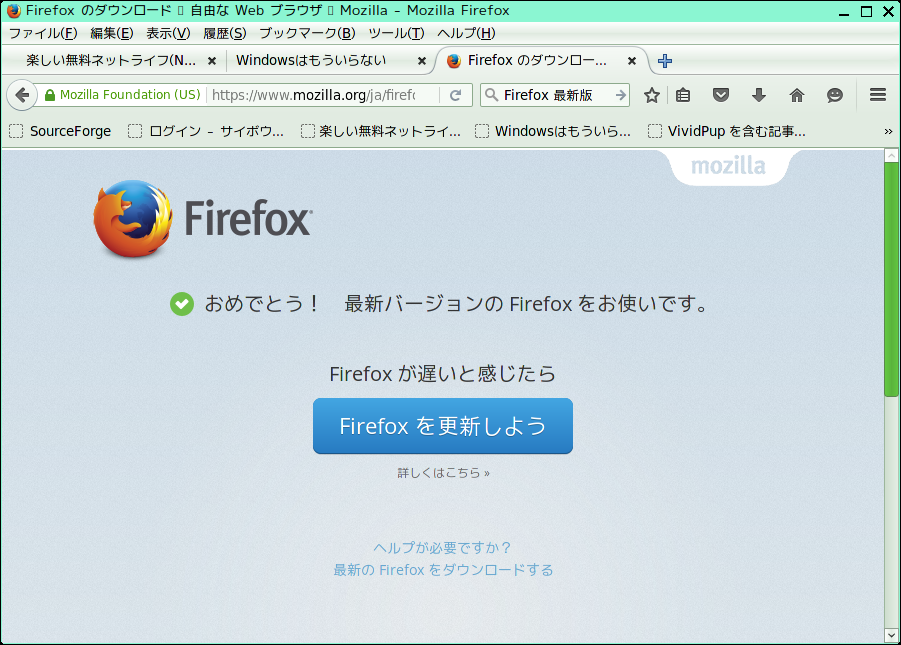Image resolution: width=901 pixels, height=645 pixels.
Task: Click the Pocket save icon
Action: pos(721,95)
